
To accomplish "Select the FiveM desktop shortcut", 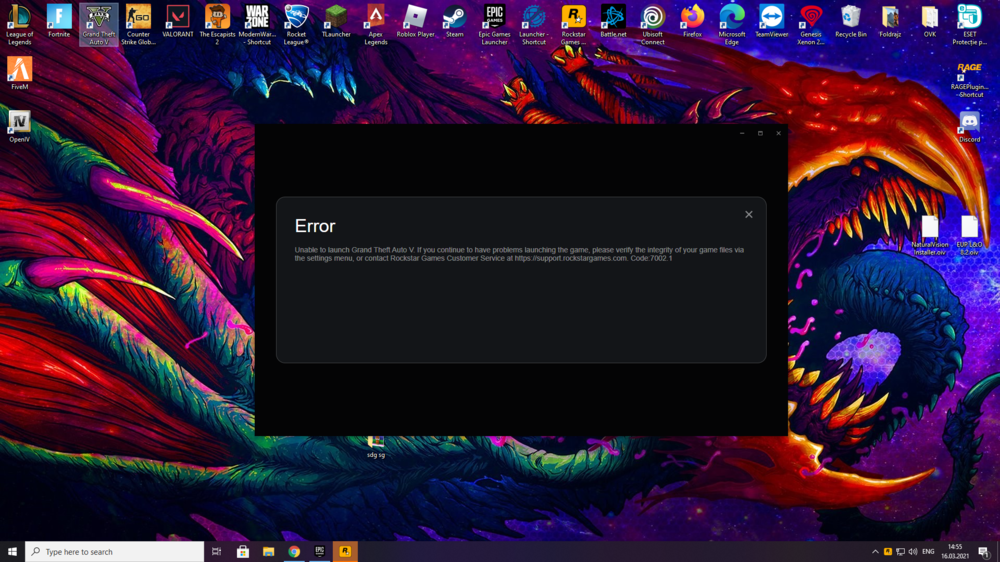I will pos(19,73).
